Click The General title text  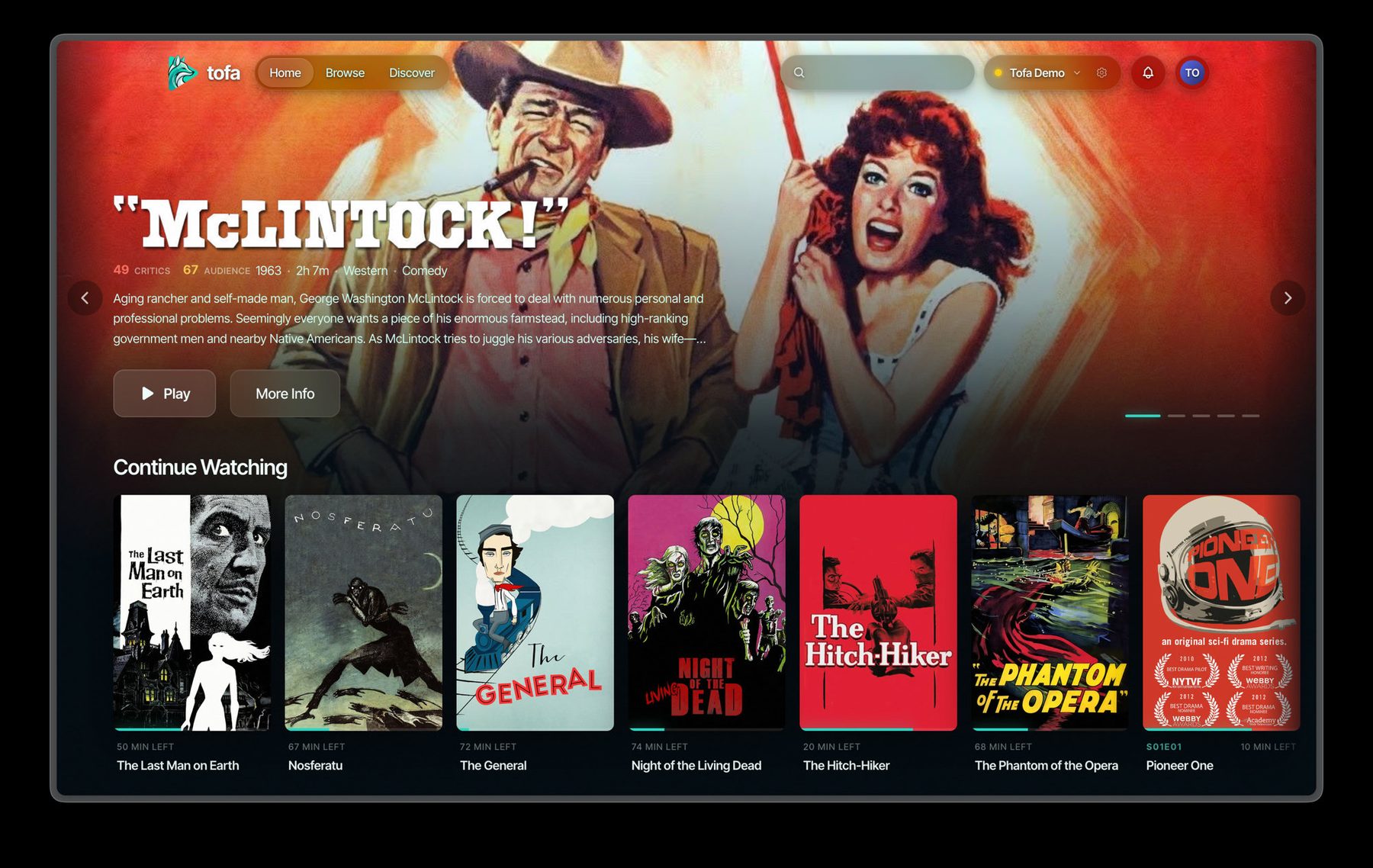494,765
